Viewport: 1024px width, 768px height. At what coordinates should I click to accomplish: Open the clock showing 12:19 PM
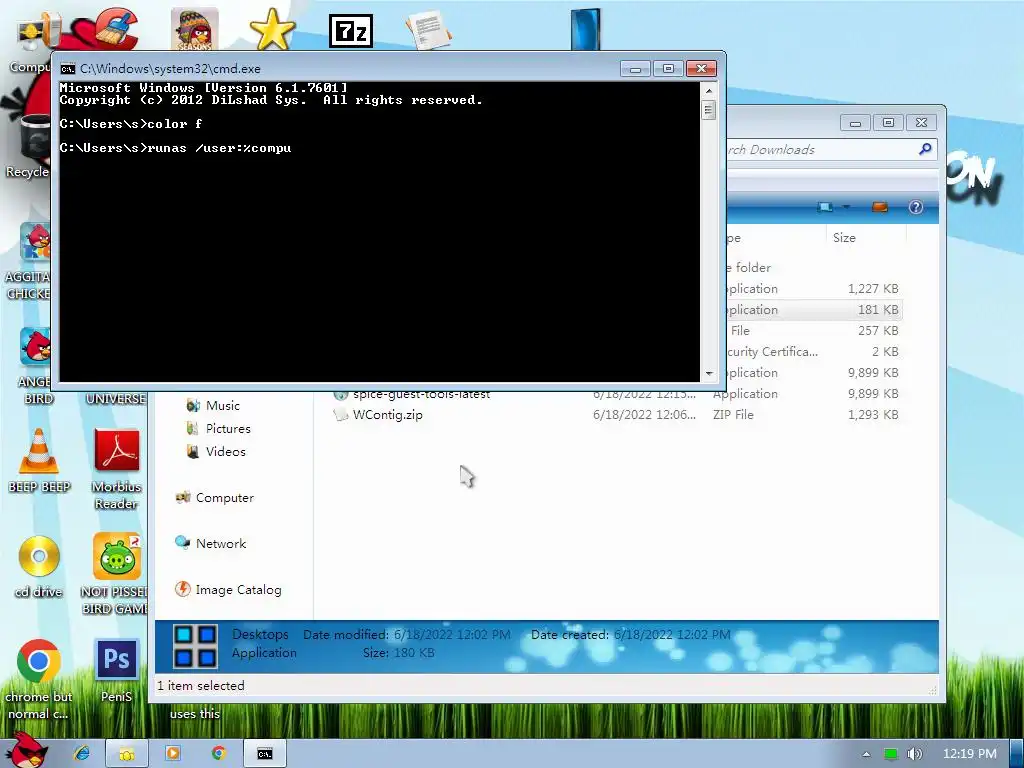(x=969, y=754)
